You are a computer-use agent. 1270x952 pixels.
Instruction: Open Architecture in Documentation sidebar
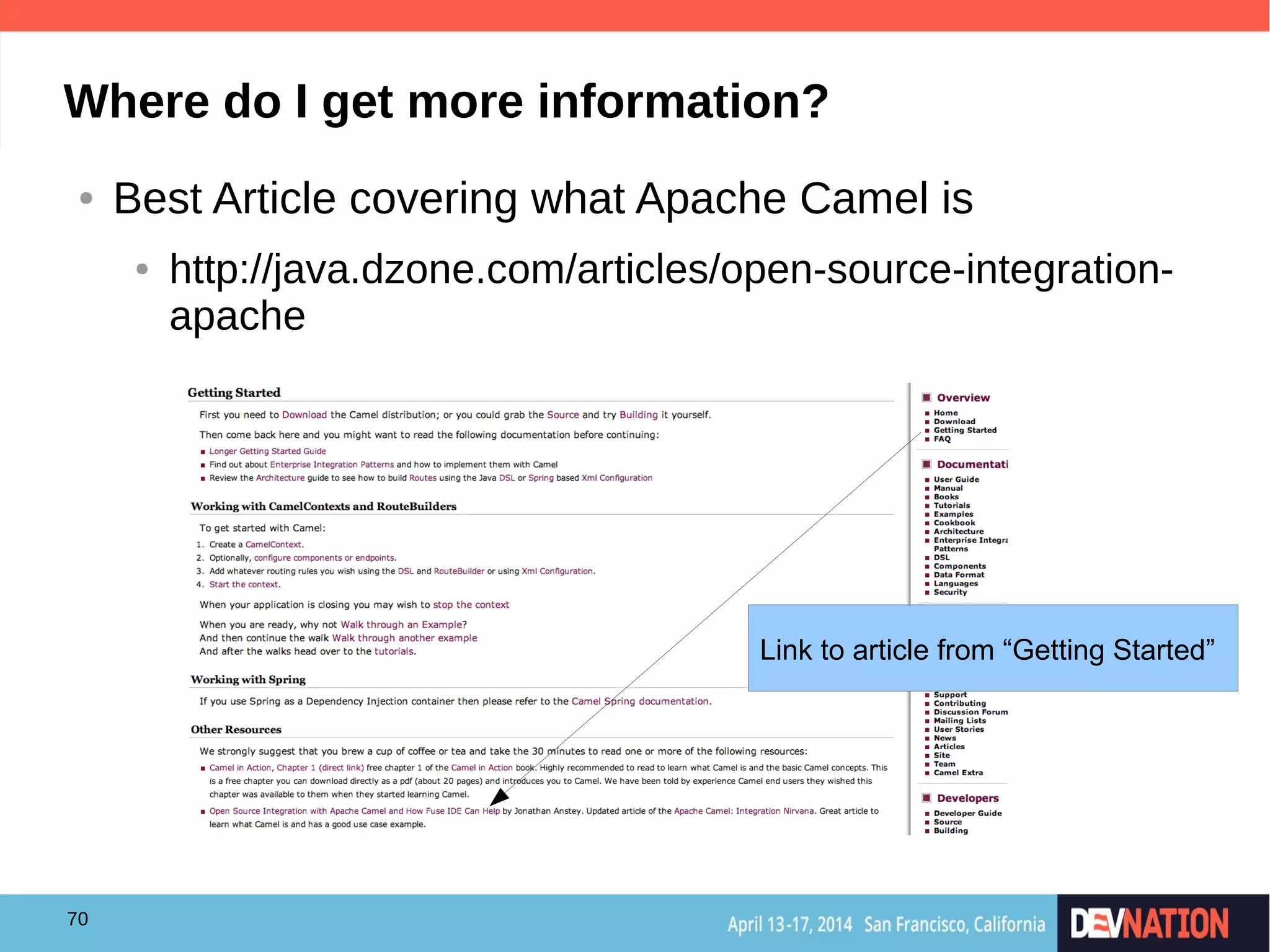click(959, 532)
